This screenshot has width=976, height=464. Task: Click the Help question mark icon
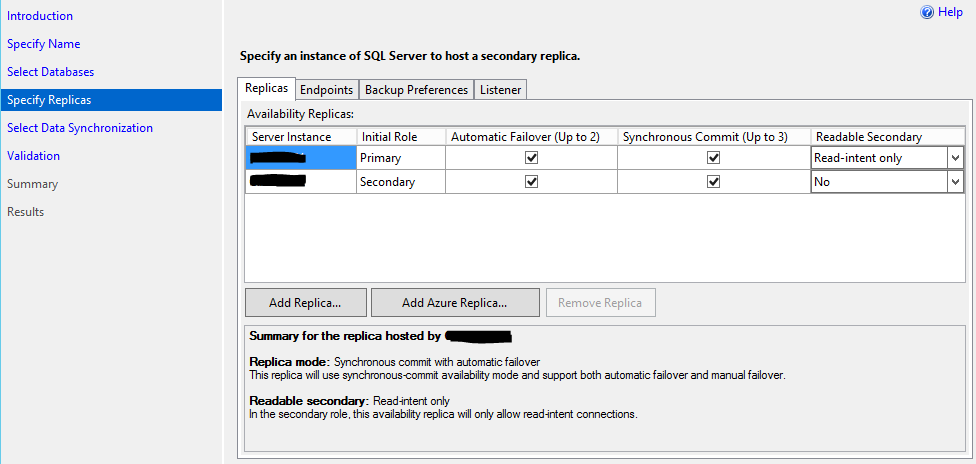point(927,12)
